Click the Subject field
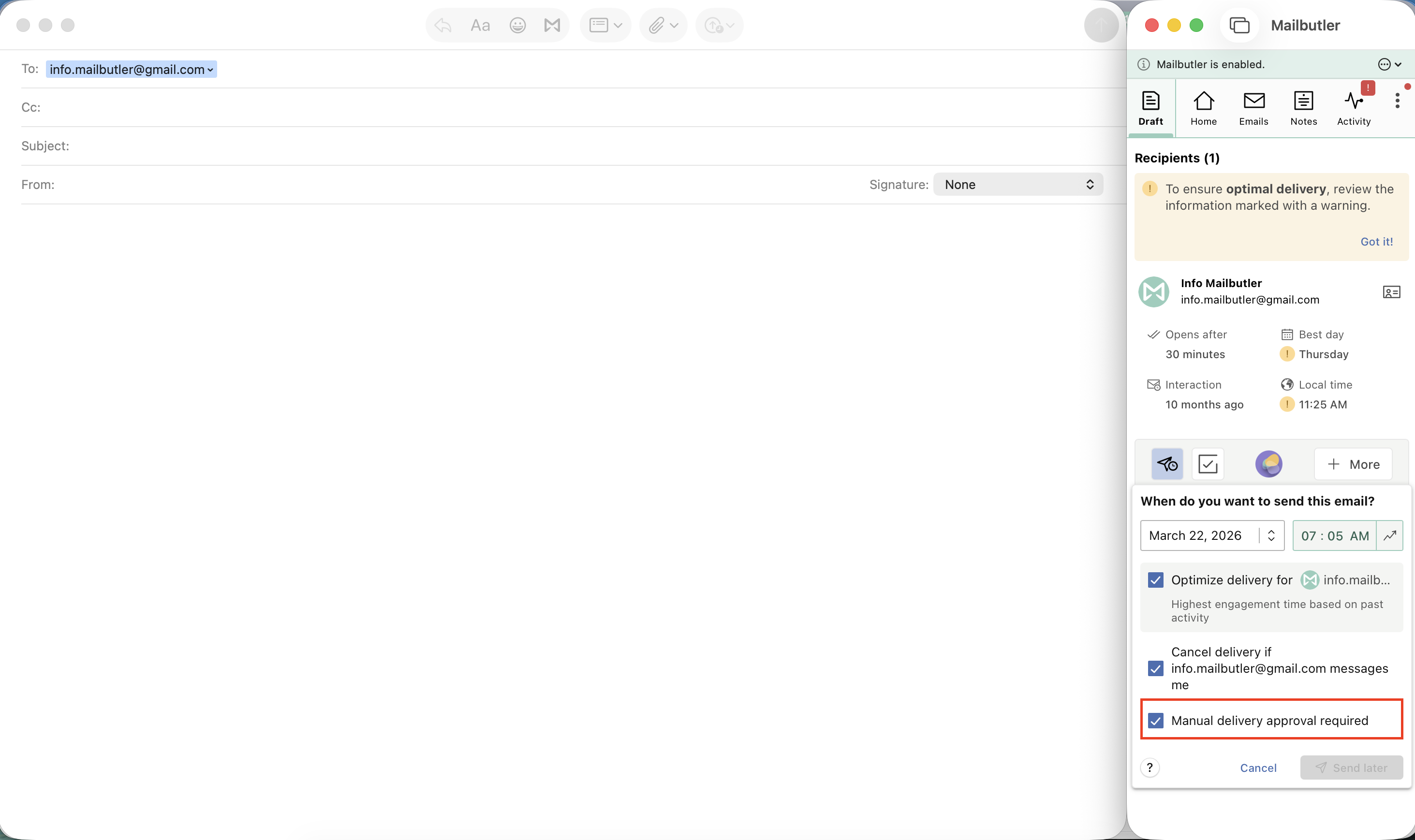 point(572,146)
